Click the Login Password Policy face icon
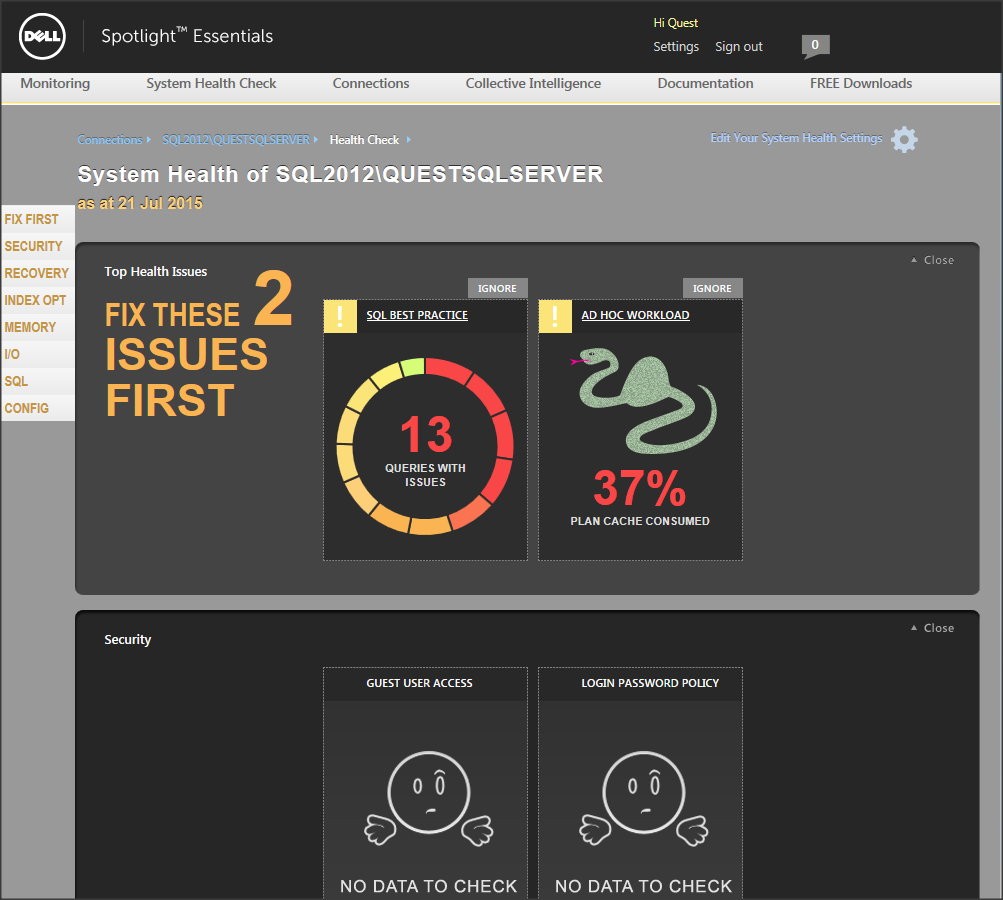Screen dimensions: 1003x900 coord(644,798)
